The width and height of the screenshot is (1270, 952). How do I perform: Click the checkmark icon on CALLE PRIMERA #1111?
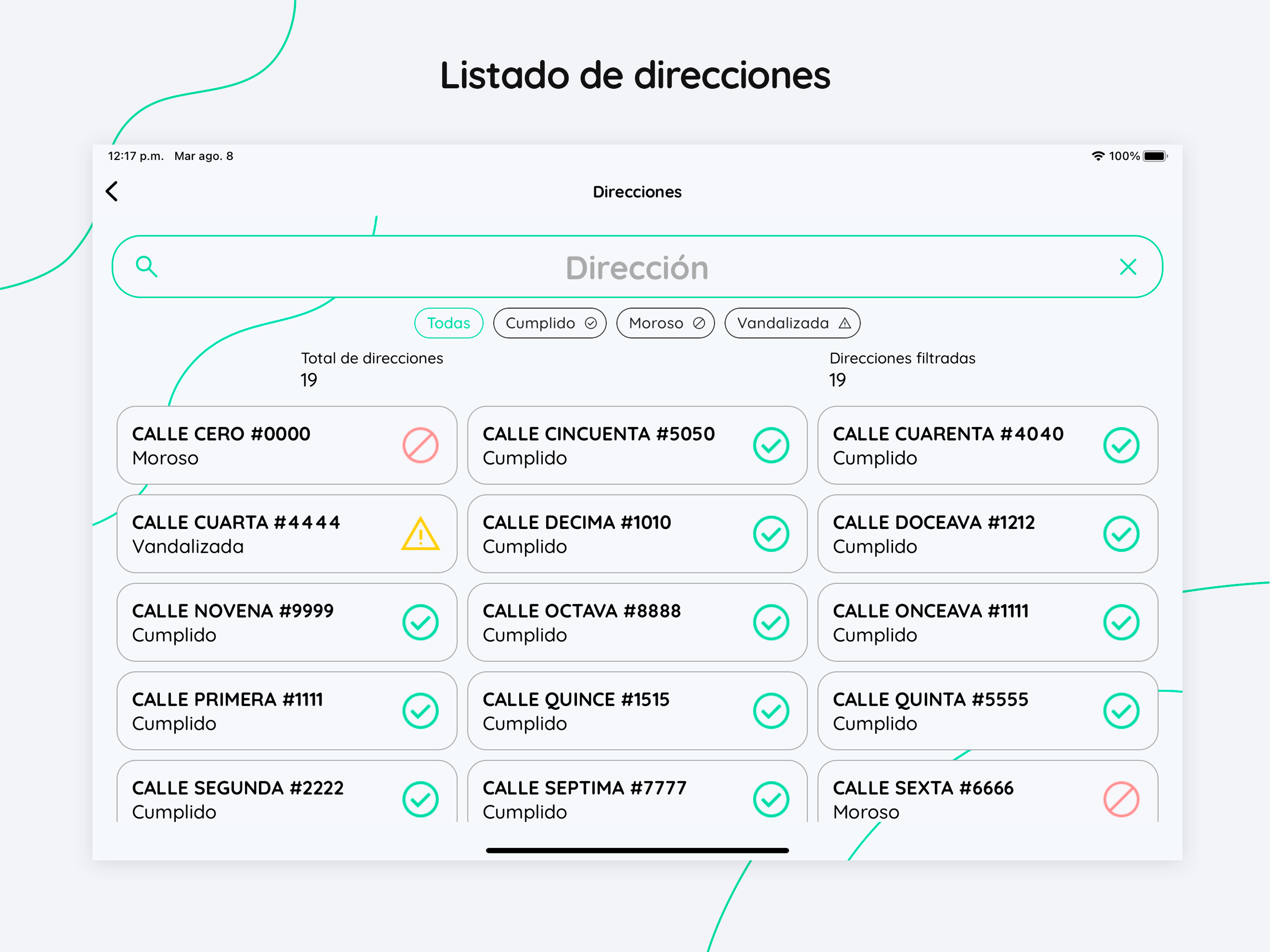point(420,711)
